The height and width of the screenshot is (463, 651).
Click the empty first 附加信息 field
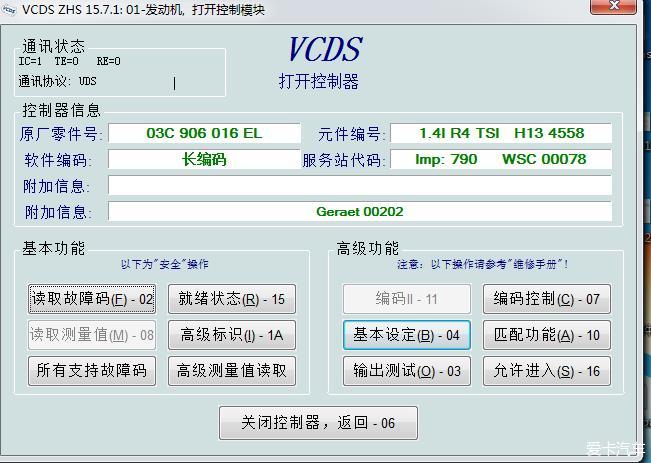coord(360,185)
